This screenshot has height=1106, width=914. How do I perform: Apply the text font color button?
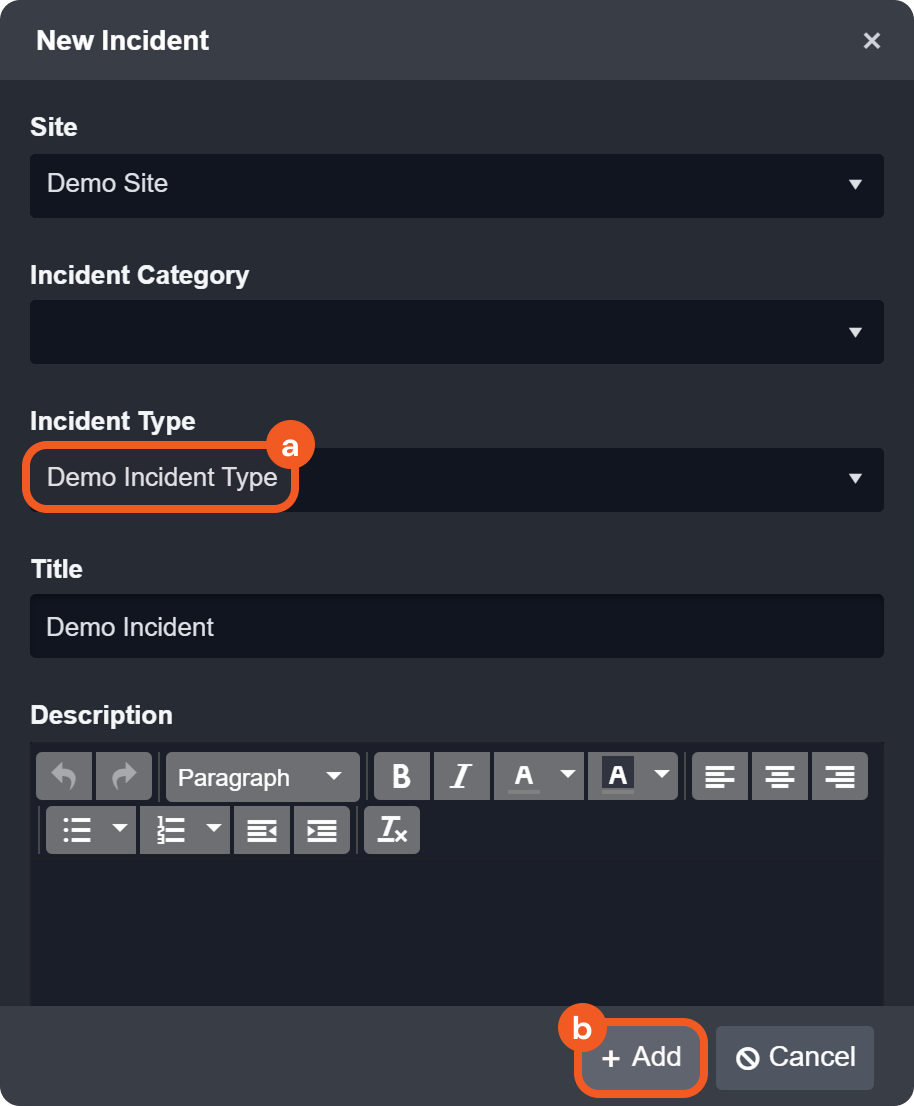pos(524,777)
